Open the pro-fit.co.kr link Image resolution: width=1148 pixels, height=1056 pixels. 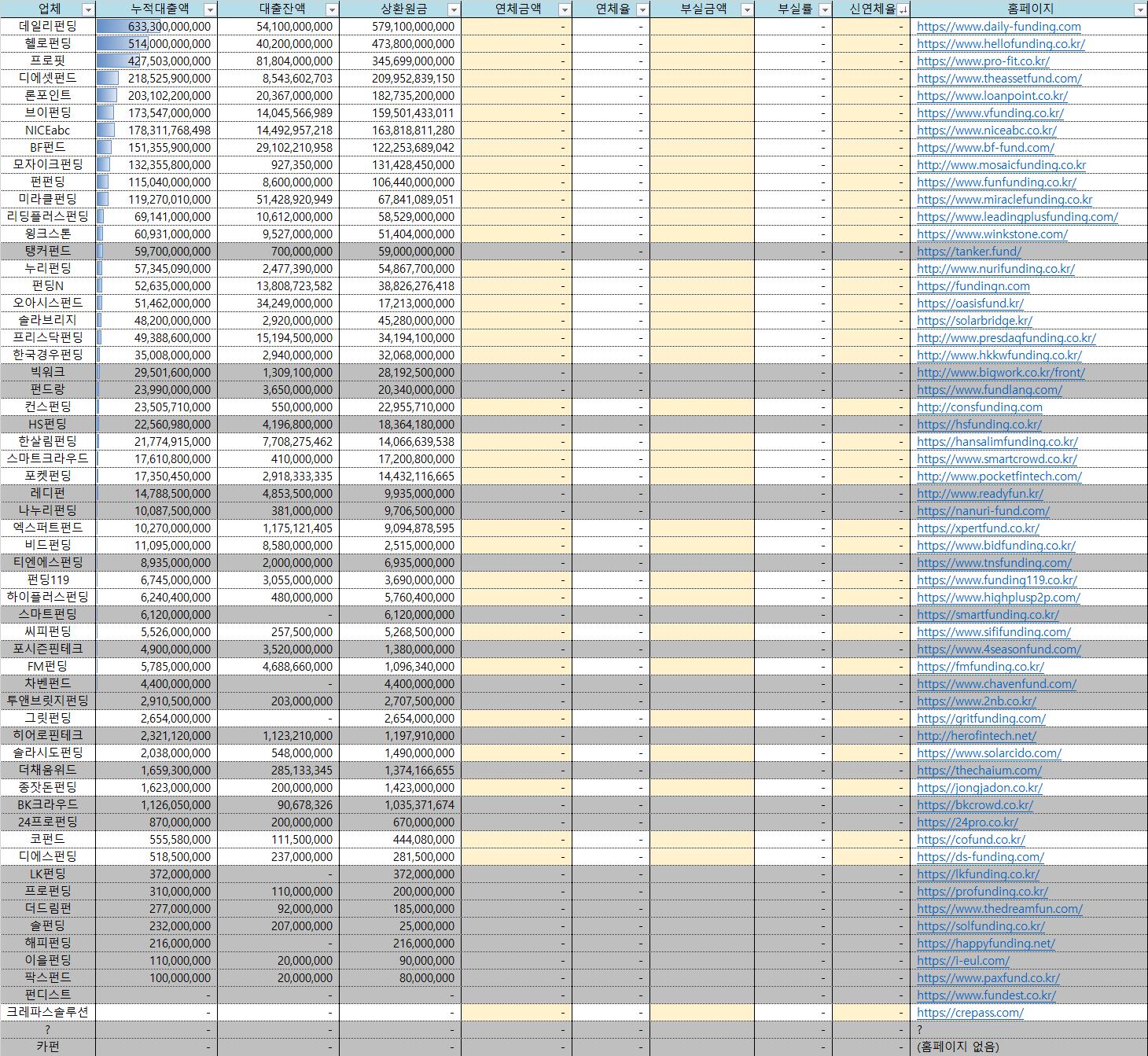pos(983,61)
